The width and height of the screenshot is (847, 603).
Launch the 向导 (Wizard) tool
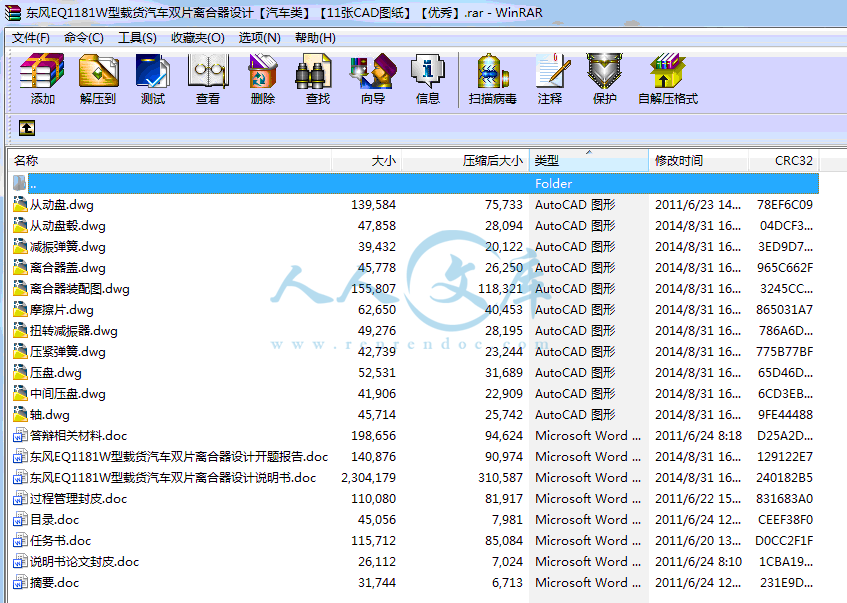(x=373, y=79)
